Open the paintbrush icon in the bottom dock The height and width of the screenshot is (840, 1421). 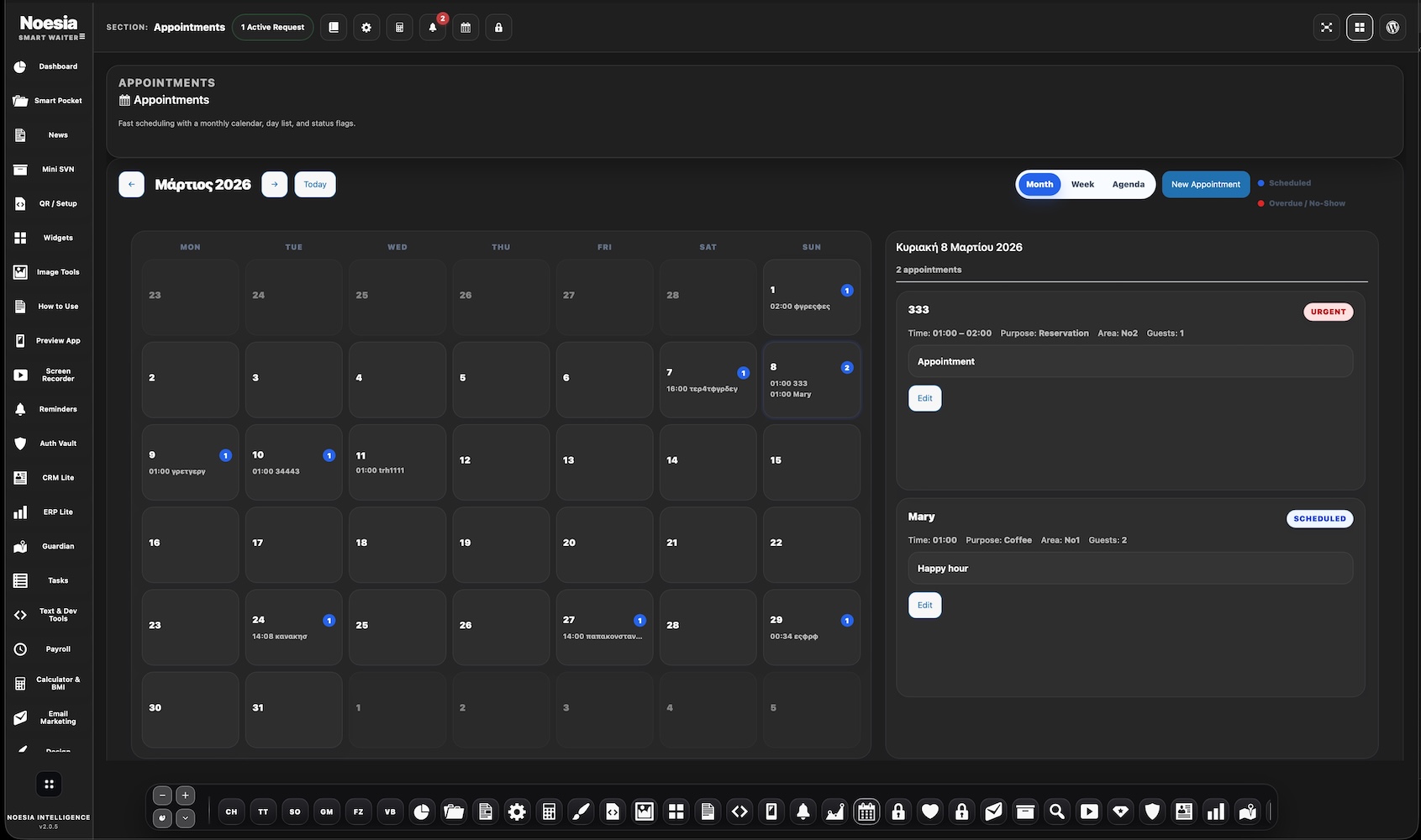(581, 811)
